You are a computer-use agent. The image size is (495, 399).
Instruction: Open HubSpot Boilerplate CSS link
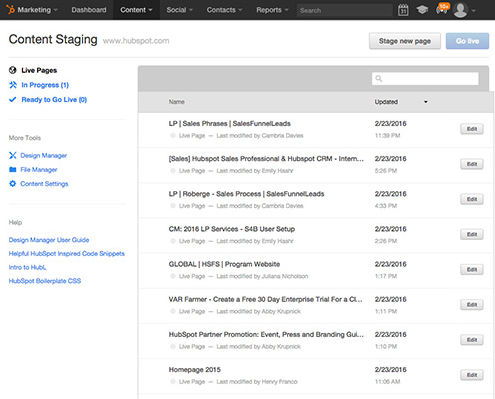click(x=45, y=281)
